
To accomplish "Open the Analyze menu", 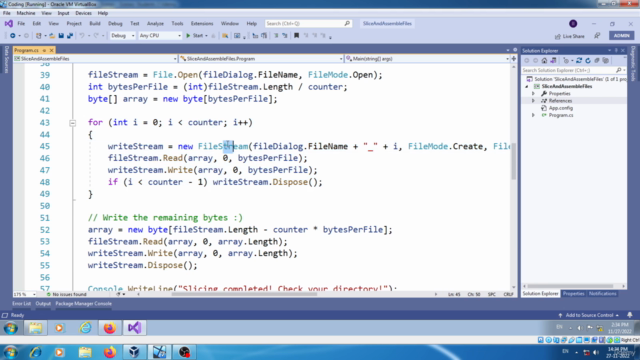I will [x=155, y=24].
